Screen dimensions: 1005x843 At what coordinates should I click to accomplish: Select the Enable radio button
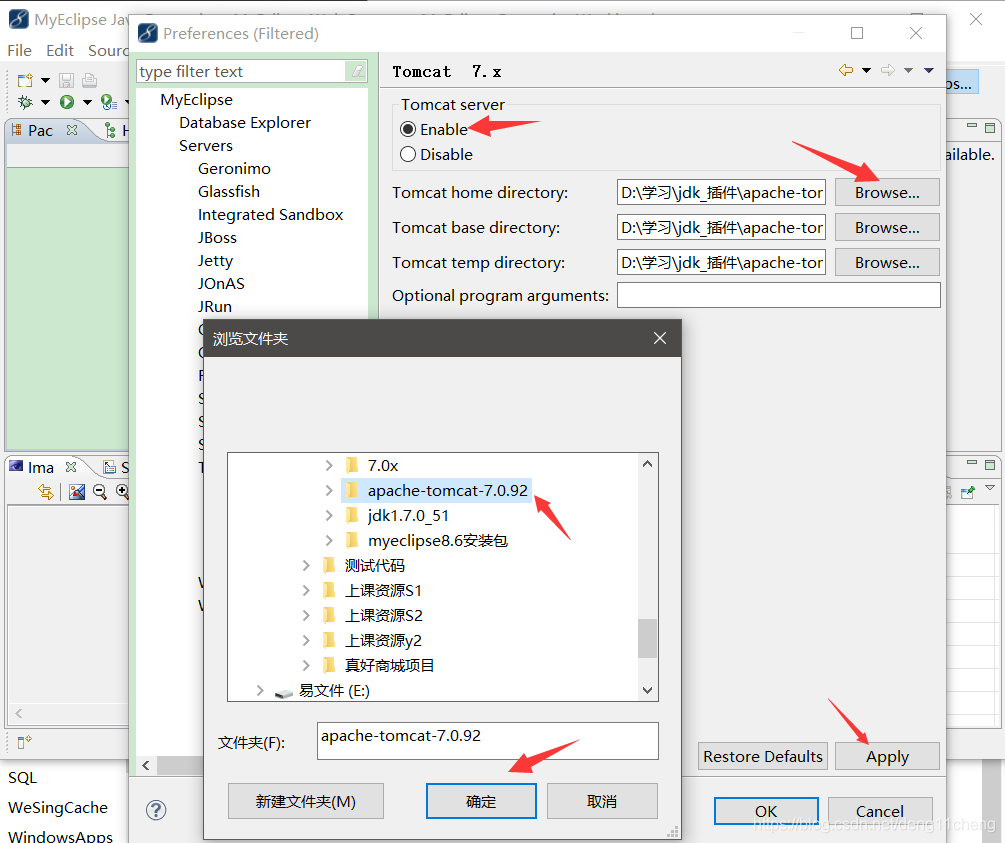click(x=408, y=129)
